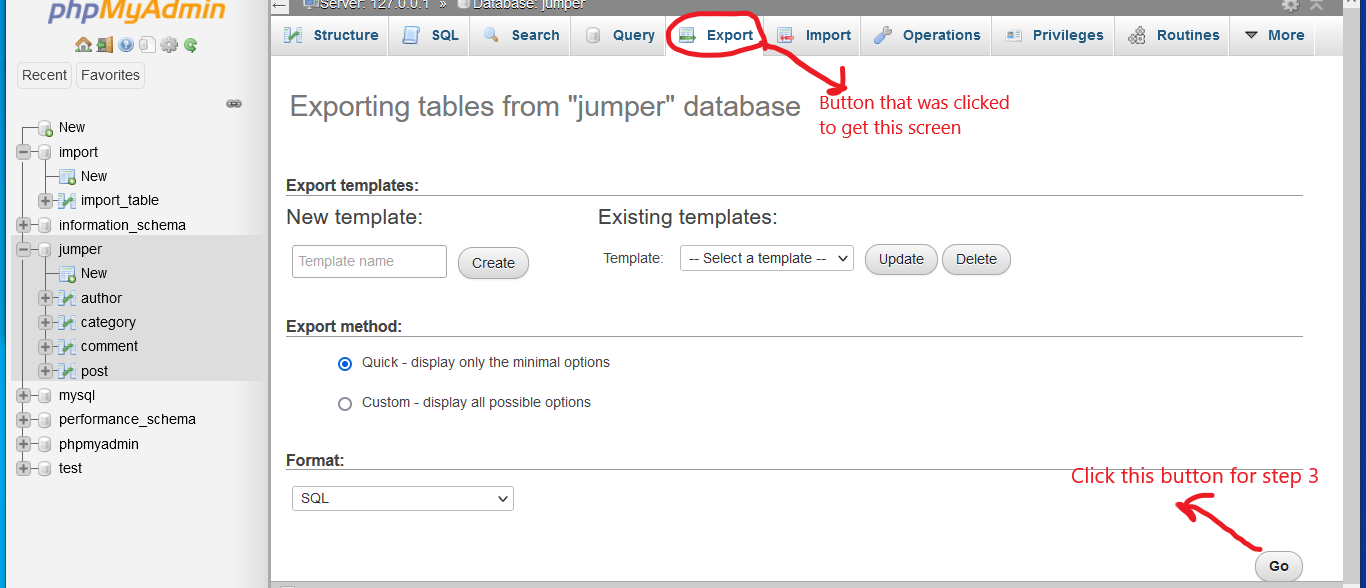Switch to the Import tab
Viewport: 1366px width, 588px height.
(814, 35)
